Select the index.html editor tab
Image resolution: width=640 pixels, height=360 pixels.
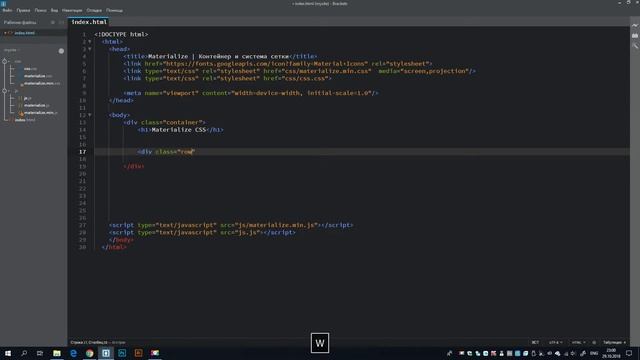point(89,22)
